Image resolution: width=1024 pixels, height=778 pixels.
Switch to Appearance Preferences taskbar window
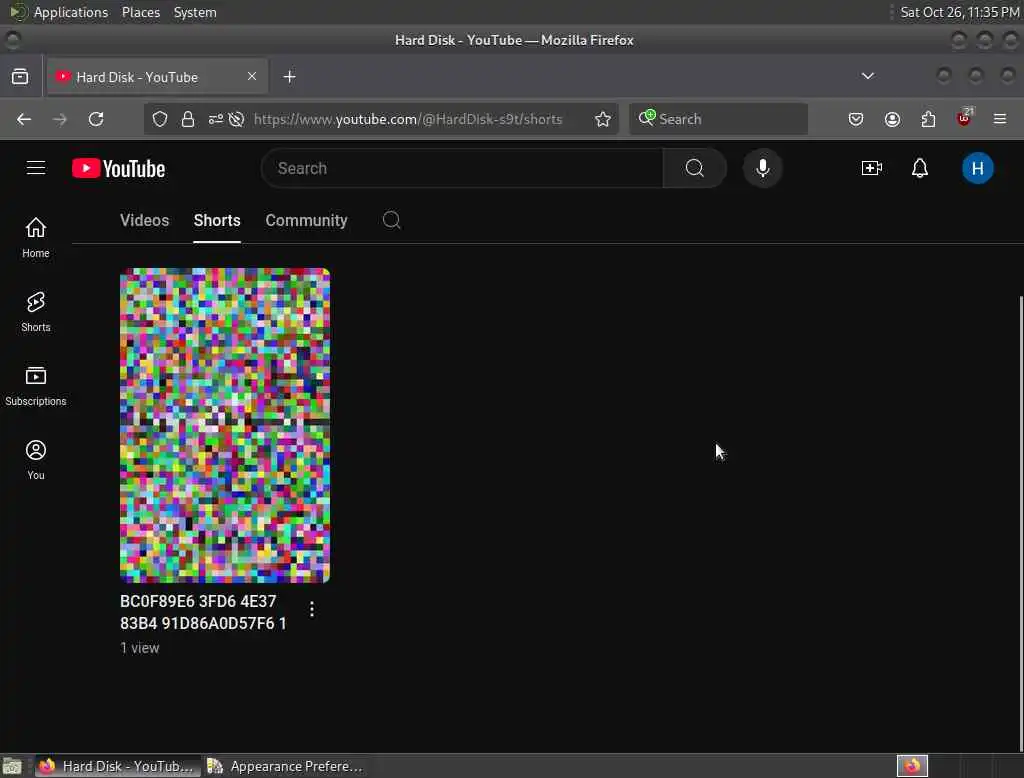pos(285,766)
